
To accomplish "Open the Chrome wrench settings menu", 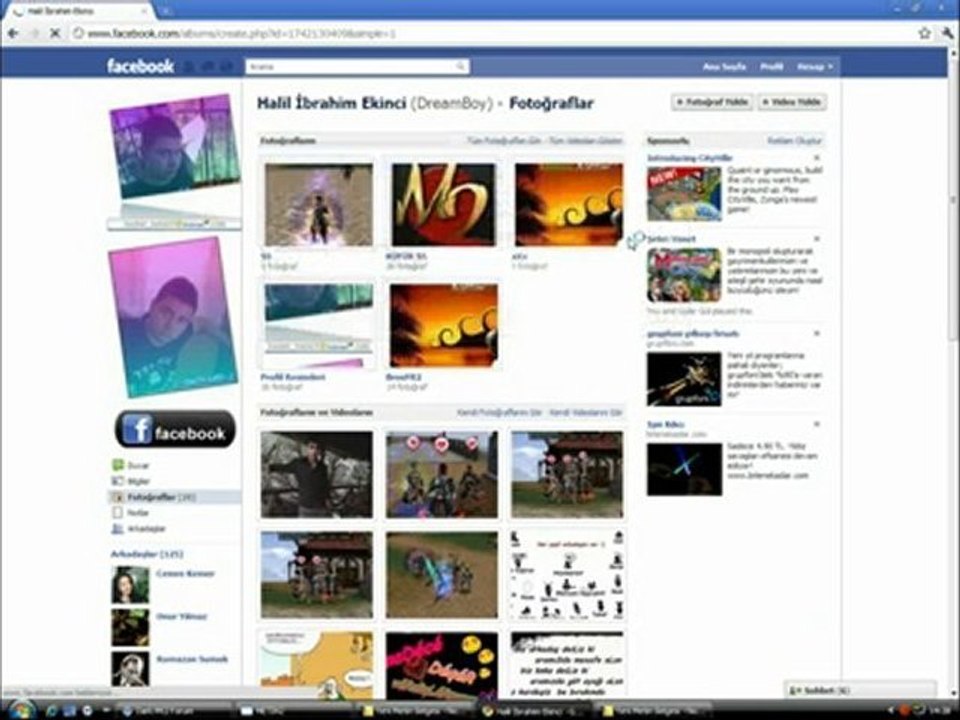I will (948, 33).
